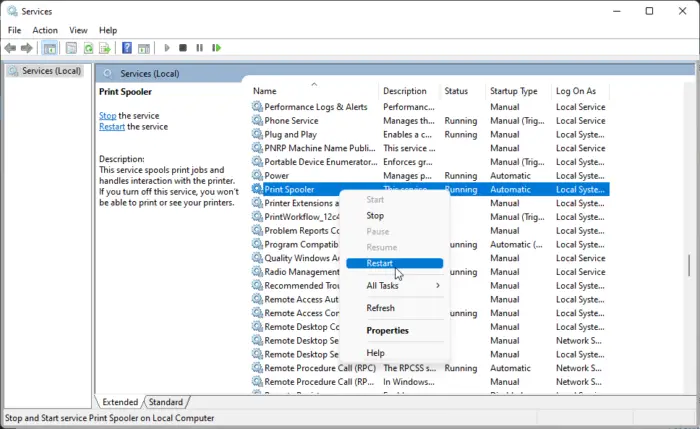Choose Restart from the context menu
Screen dimensions: 700x429
[380, 263]
